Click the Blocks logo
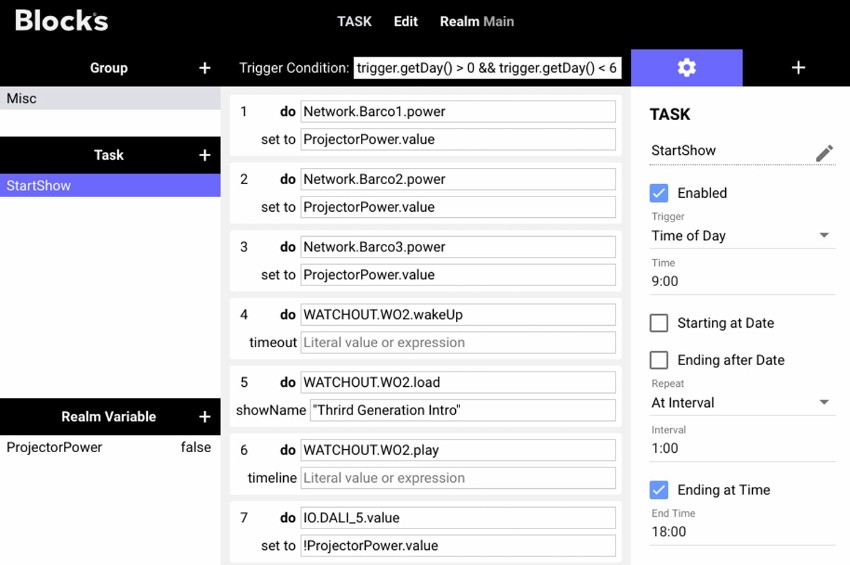 point(61,21)
